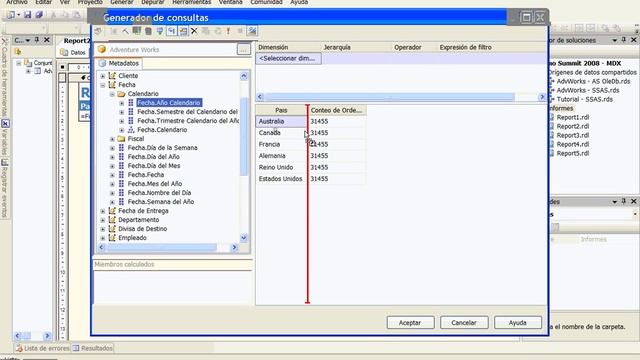Pin the solution explorer panel
Image resolution: width=640 pixels, height=360 pixels.
point(624,40)
